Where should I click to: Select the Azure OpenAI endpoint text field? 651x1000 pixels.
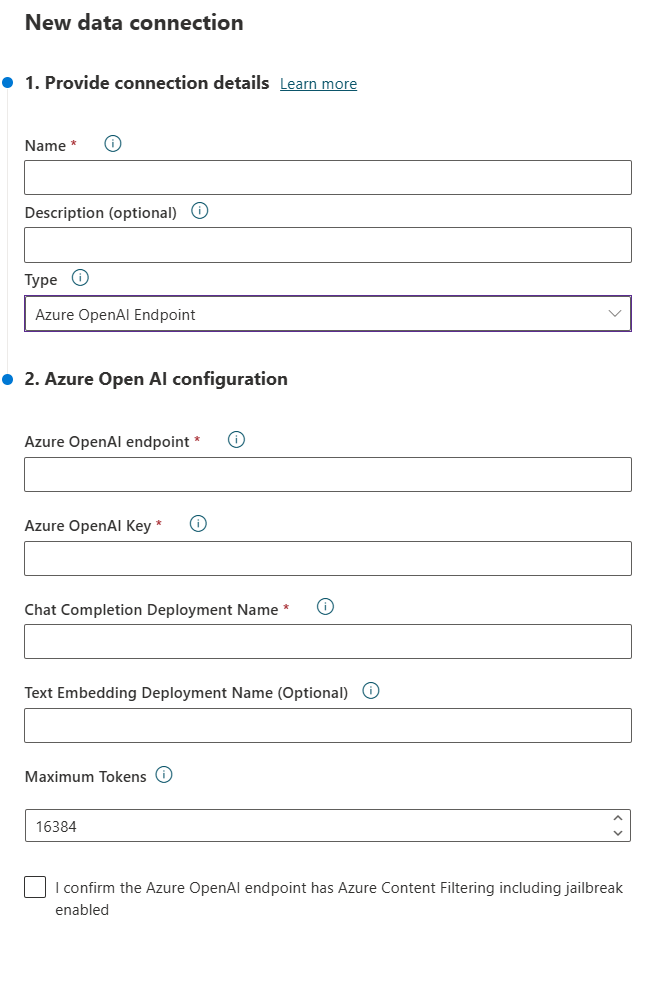[328, 474]
